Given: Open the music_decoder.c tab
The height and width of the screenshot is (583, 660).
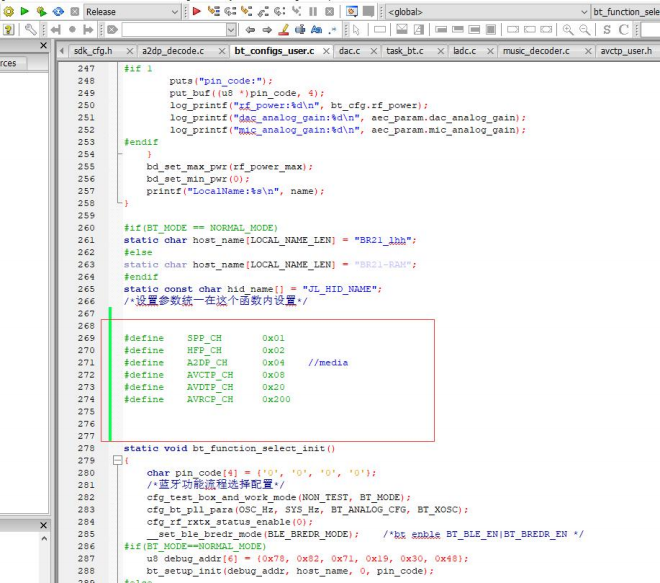Looking at the screenshot, I should click(x=536, y=51).
